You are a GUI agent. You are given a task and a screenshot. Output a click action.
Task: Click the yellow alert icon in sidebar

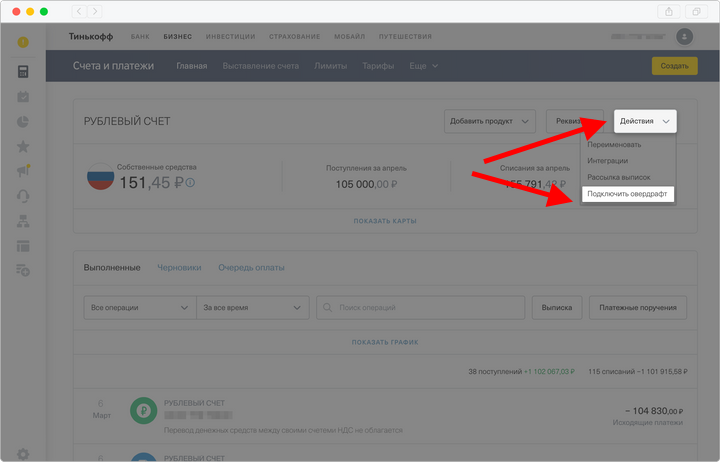point(23,42)
